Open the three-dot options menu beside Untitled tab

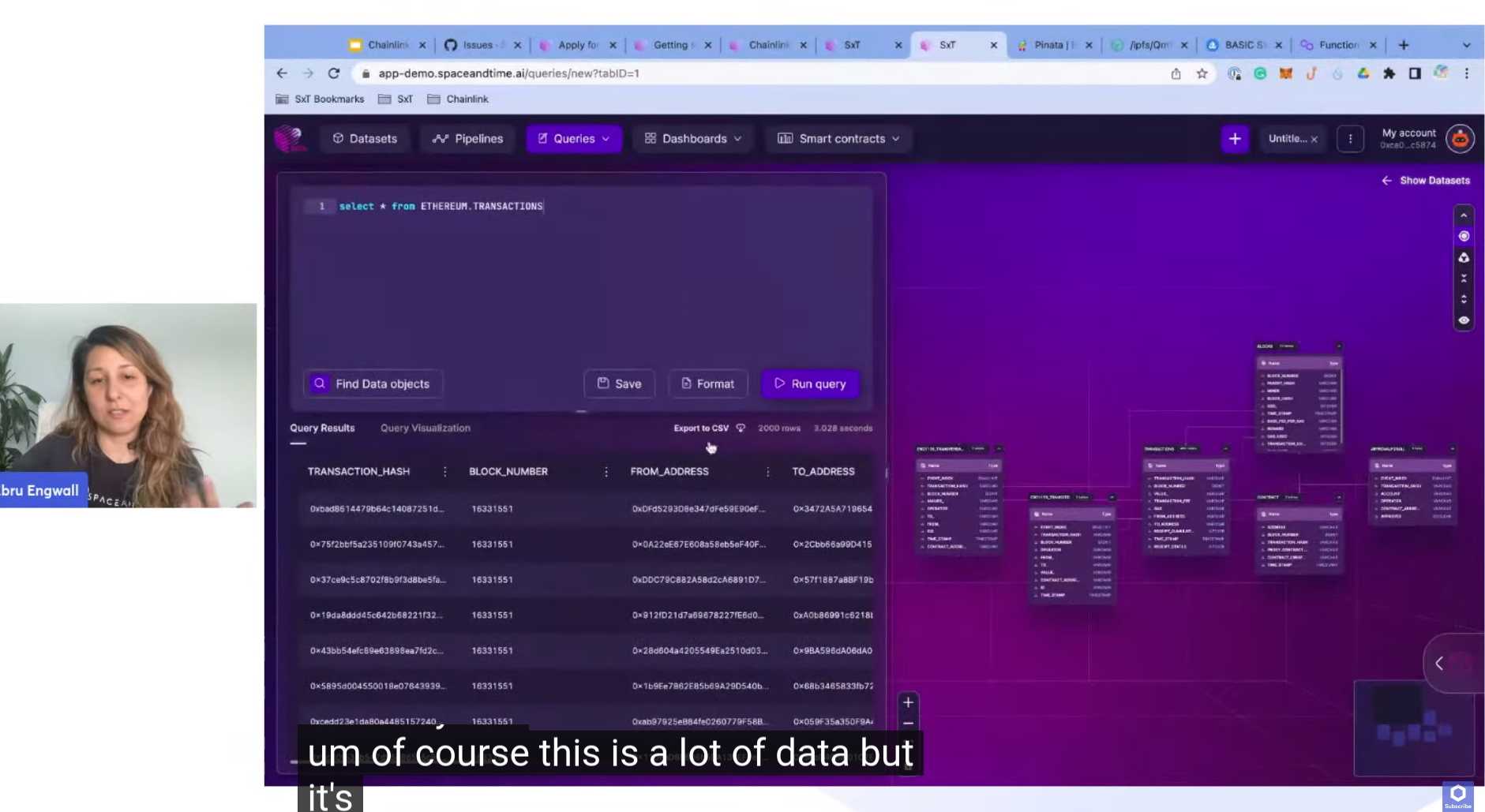pos(1350,139)
